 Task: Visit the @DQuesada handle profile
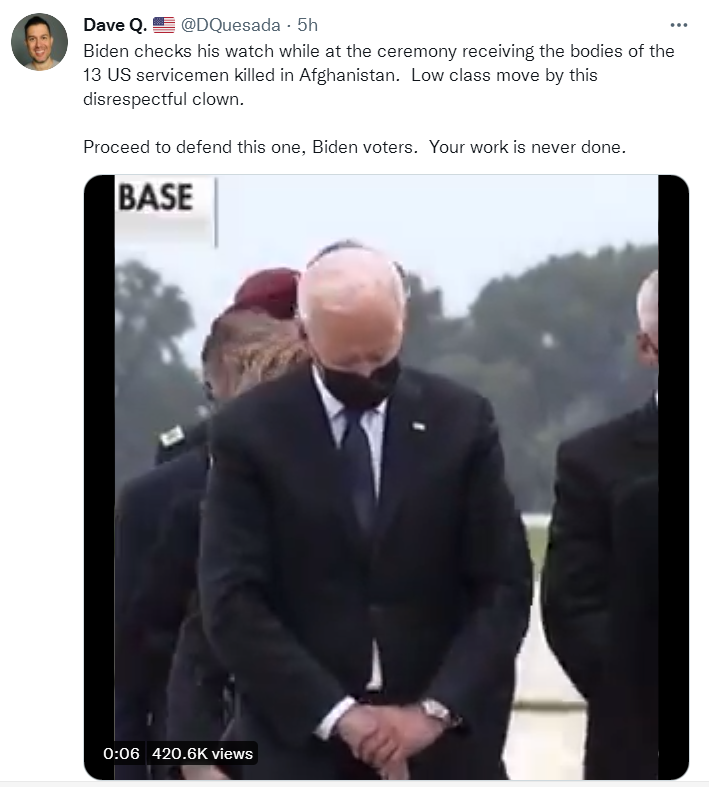[x=230, y=25]
